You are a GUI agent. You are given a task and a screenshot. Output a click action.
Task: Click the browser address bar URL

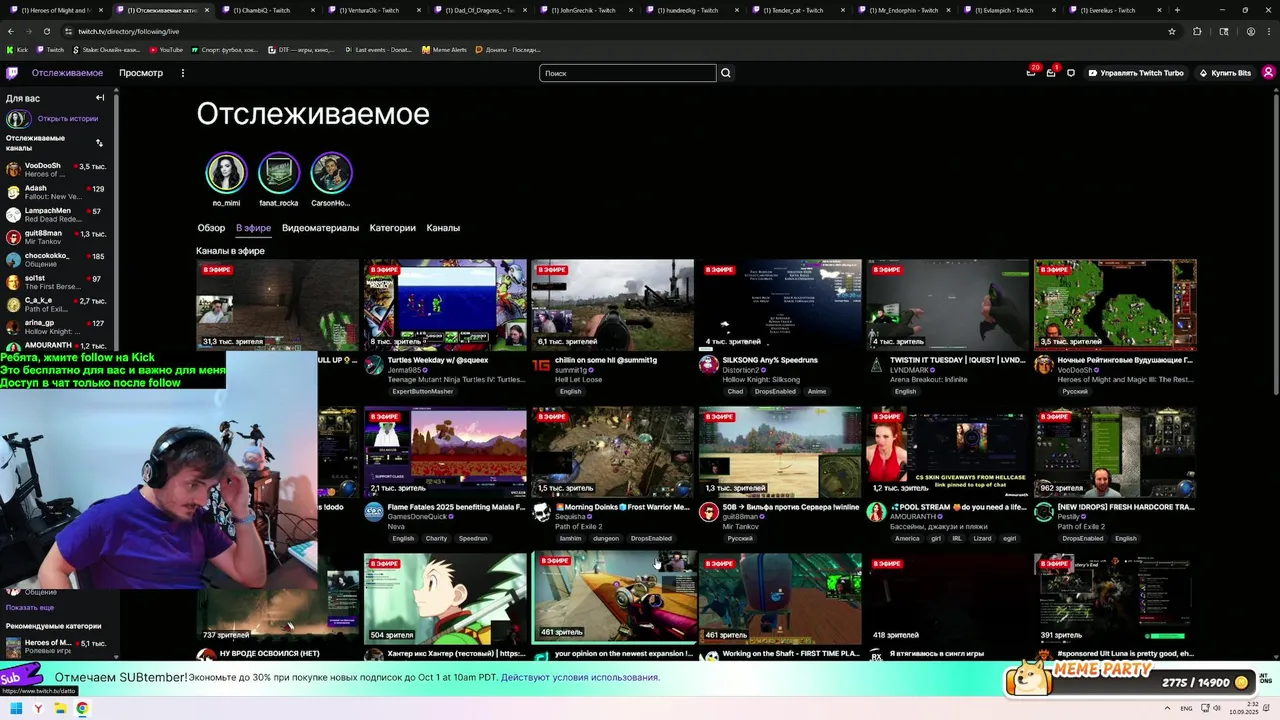129,31
